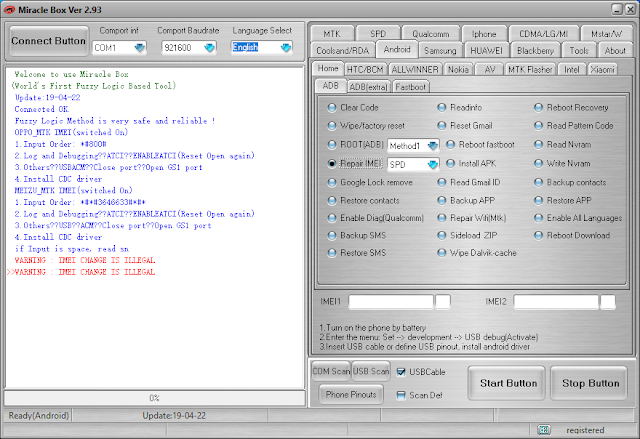640x439 pixels.
Task: Switch to the Fastboot tab
Action: pos(410,87)
